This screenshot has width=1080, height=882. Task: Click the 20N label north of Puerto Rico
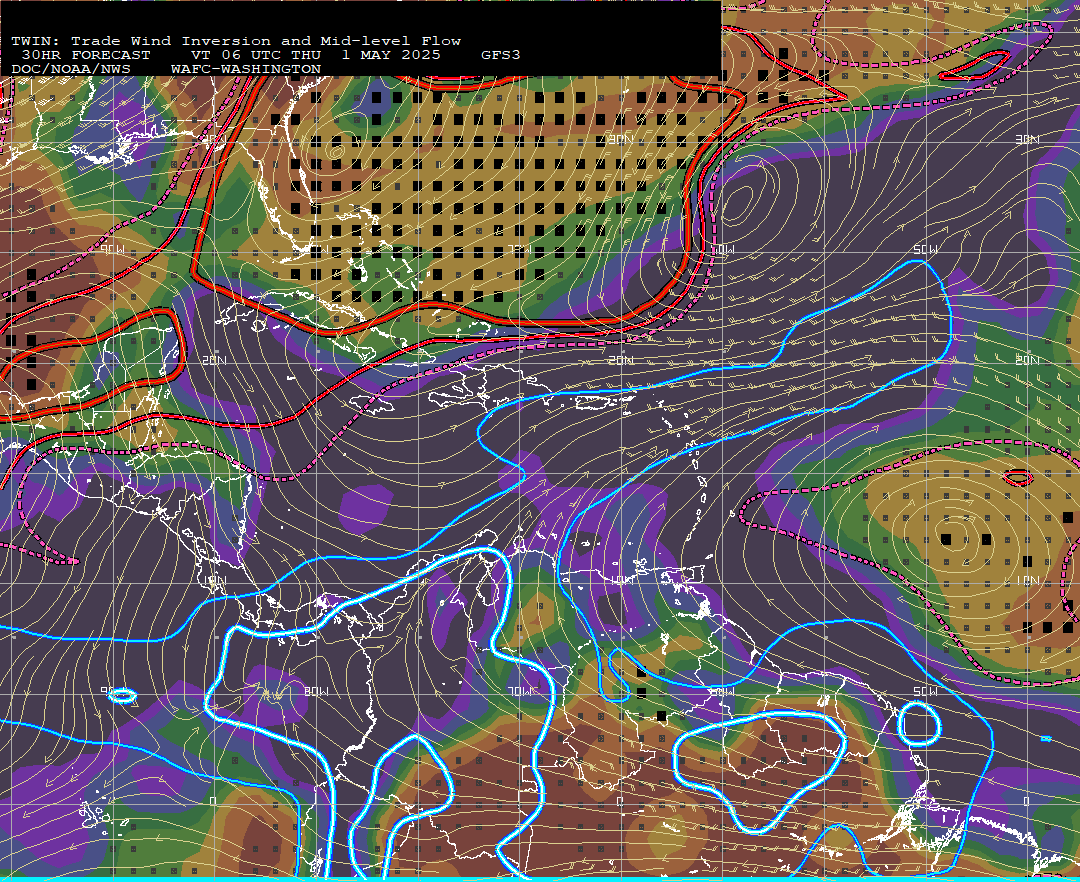point(621,360)
